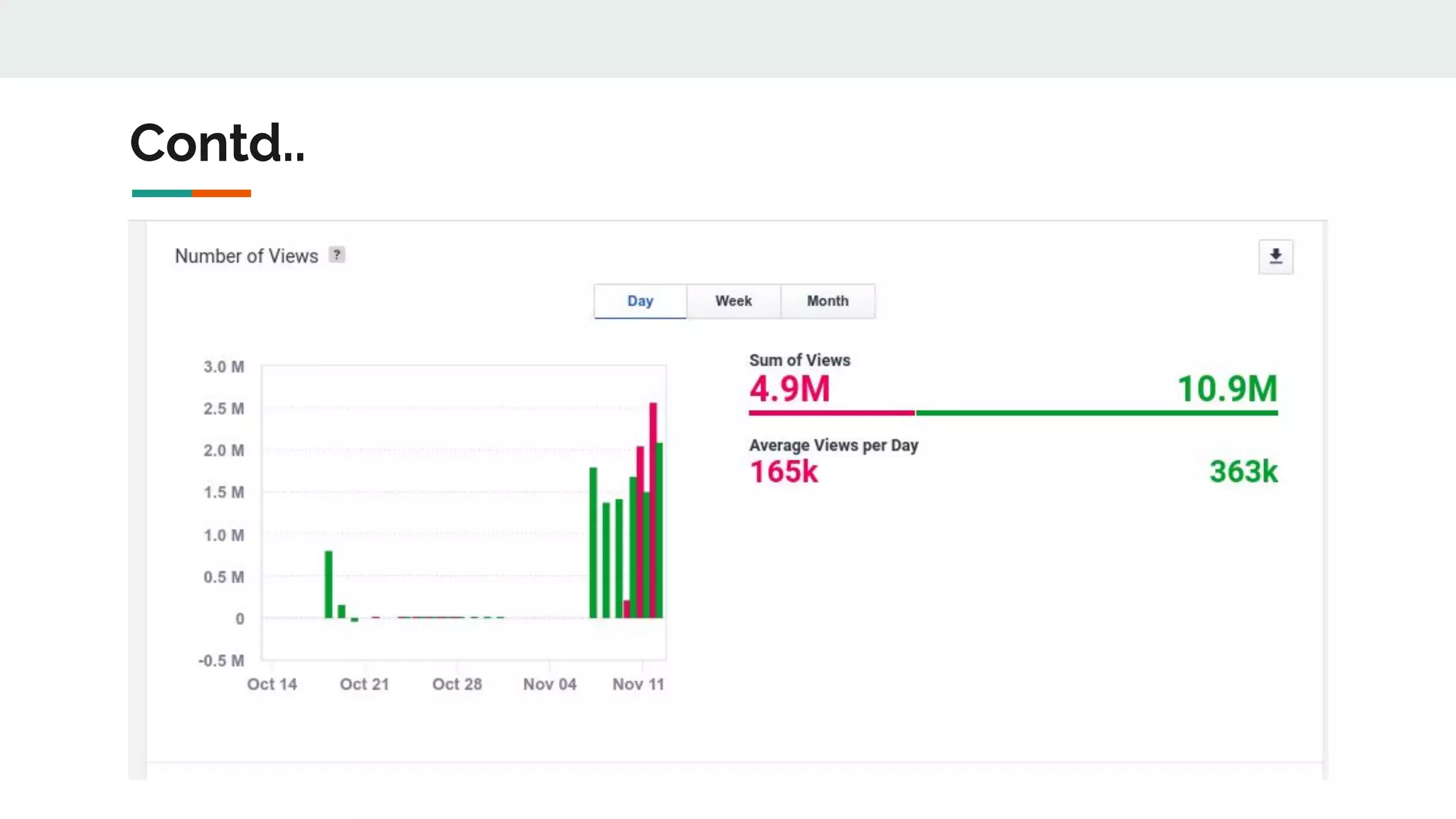Click the 363k average views value
This screenshot has width=1456, height=819.
[x=1243, y=472]
